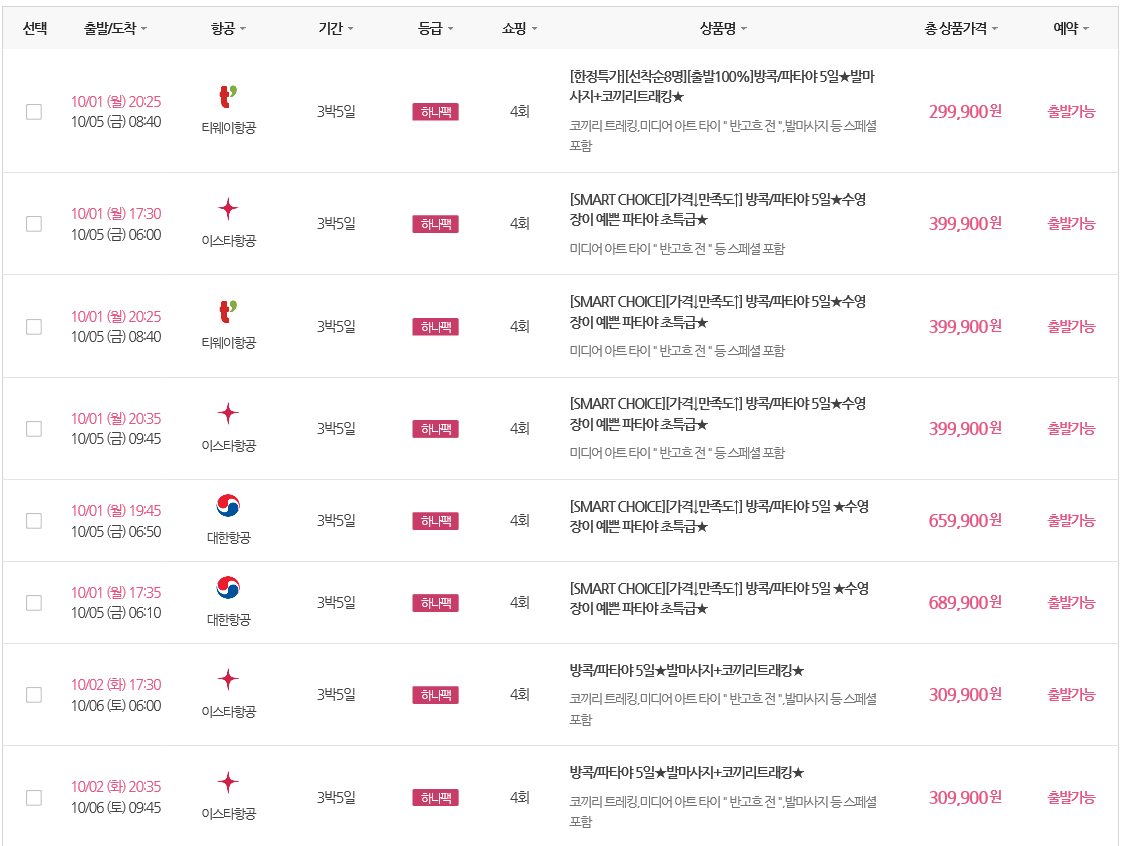Click the T'way logo in the 10/01 20:25 399,900원 row
This screenshot has width=1122, height=846.
[x=228, y=312]
